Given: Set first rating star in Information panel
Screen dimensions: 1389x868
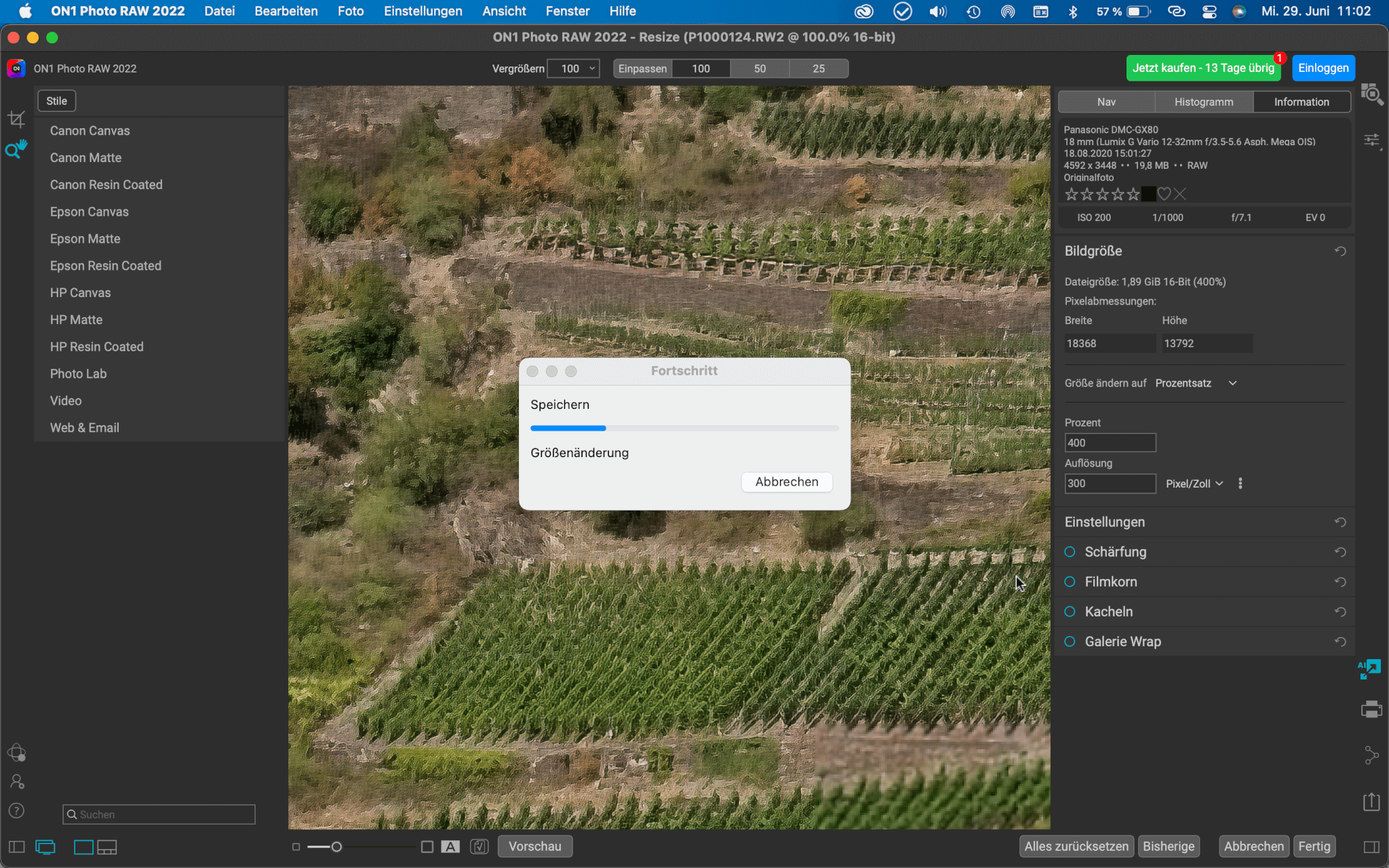Looking at the screenshot, I should tap(1072, 195).
